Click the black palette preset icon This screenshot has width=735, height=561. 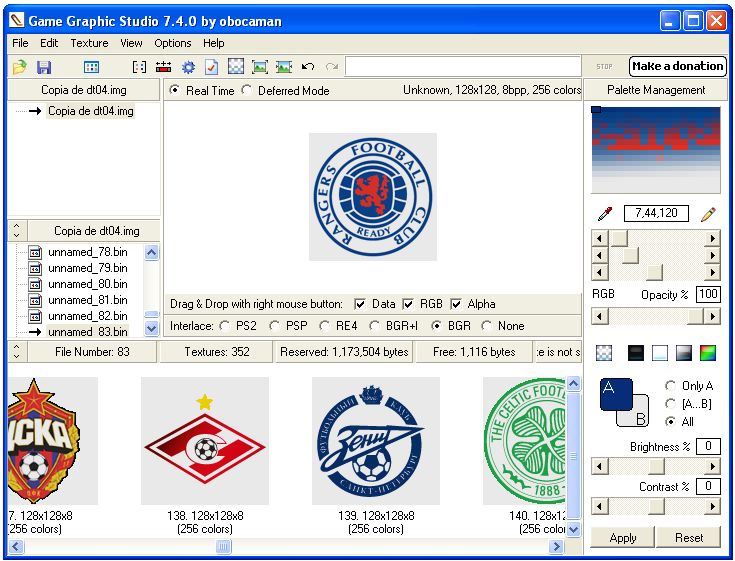pyautogui.click(x=635, y=352)
